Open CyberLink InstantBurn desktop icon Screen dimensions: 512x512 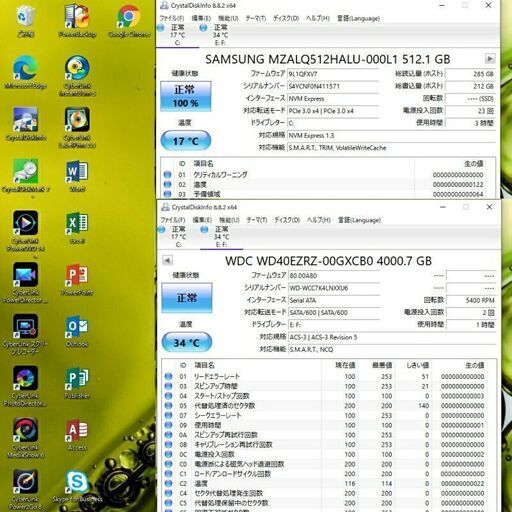coord(77,76)
